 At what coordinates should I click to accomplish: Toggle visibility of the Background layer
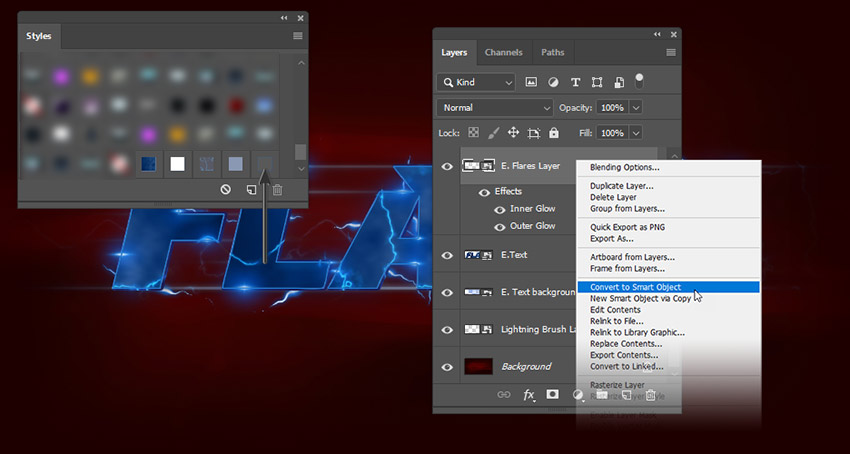[x=447, y=367]
